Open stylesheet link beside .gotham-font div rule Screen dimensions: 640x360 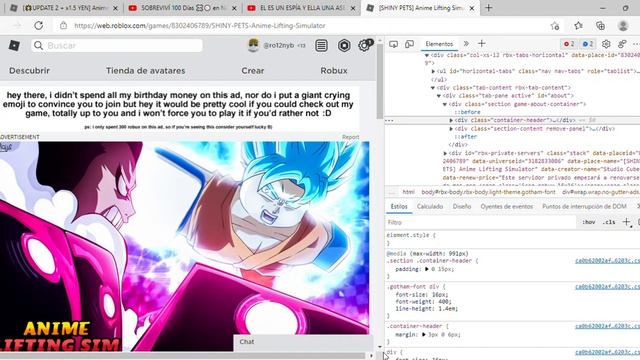tap(607, 287)
